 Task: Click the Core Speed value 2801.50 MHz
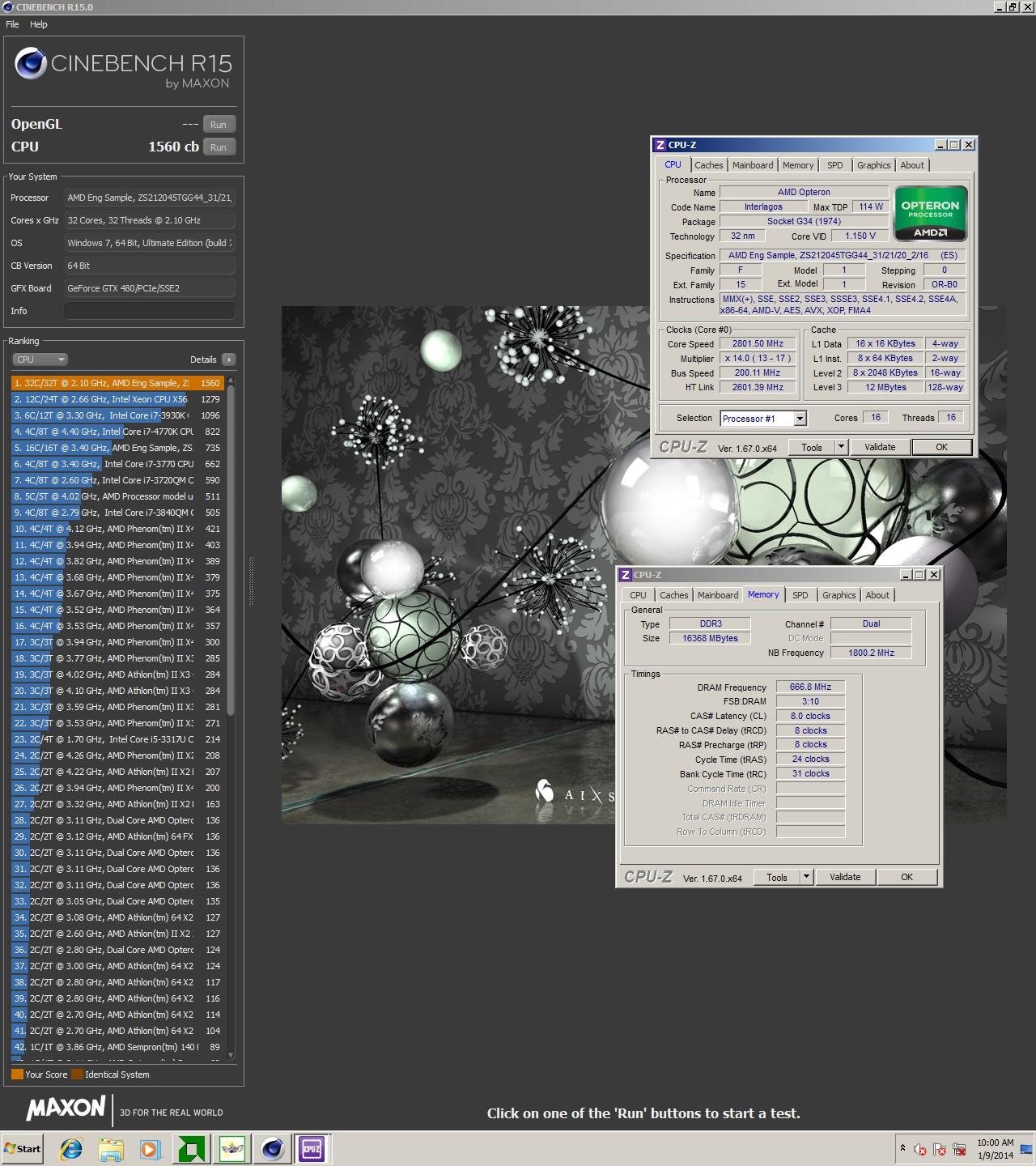pos(758,344)
